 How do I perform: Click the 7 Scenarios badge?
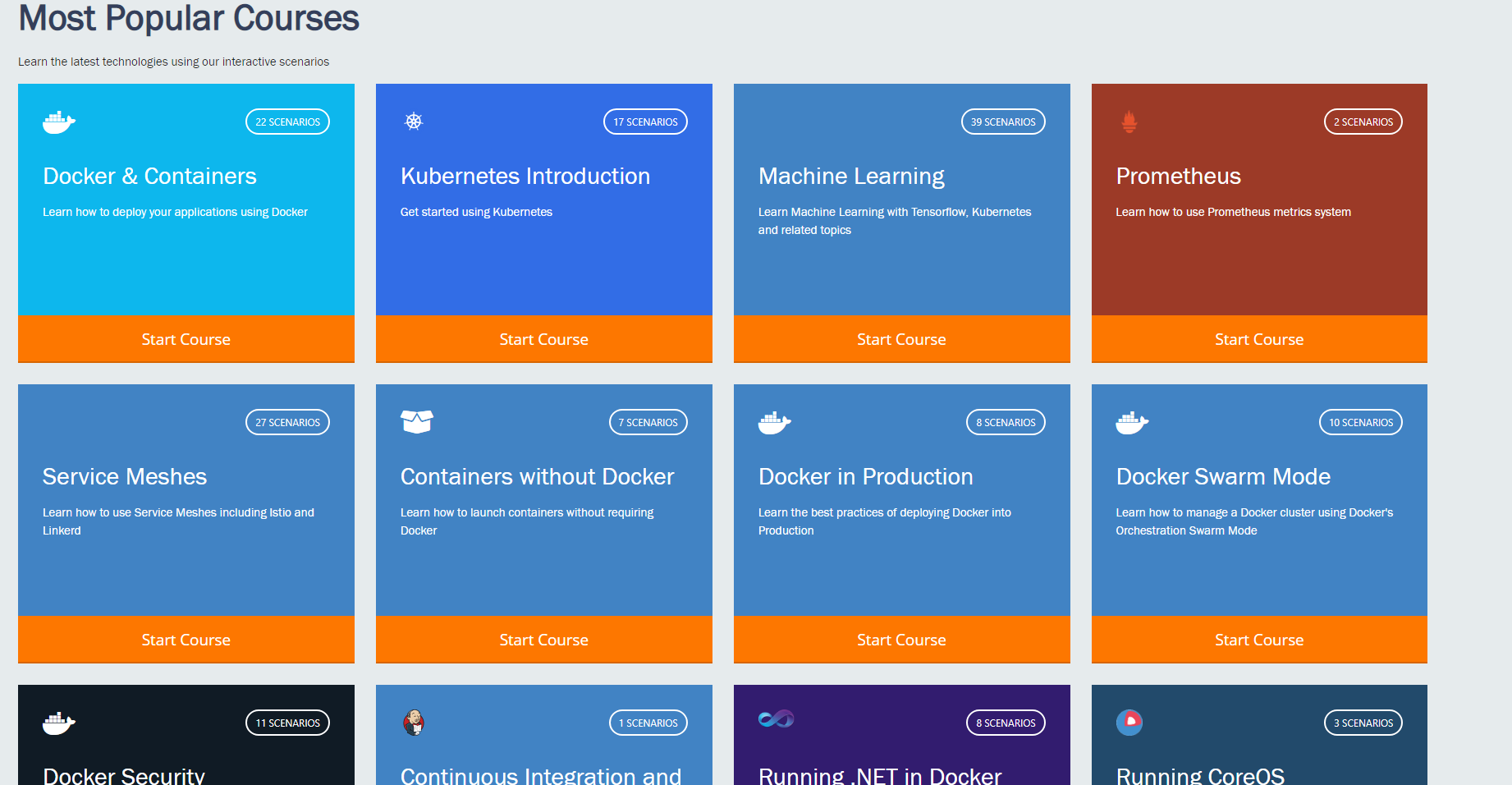tap(648, 422)
